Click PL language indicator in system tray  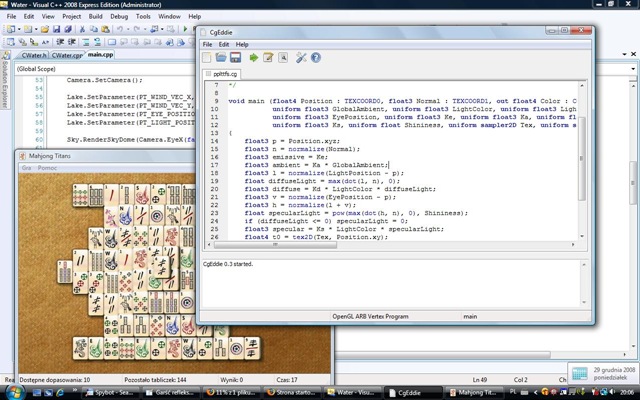coord(513,392)
